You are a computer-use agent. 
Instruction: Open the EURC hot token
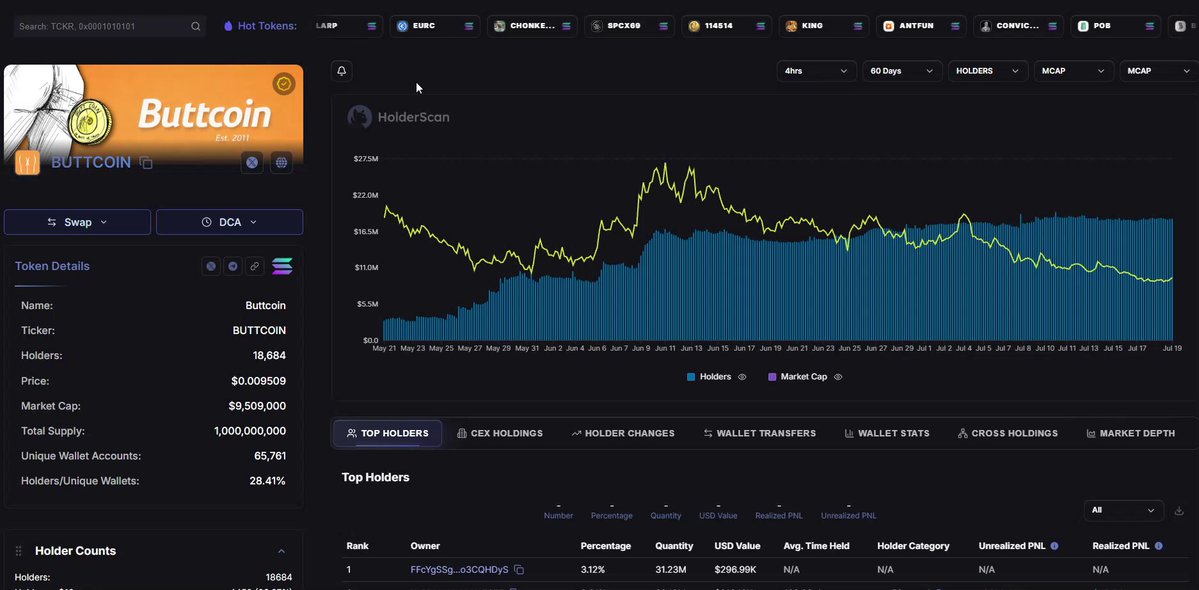pos(436,26)
